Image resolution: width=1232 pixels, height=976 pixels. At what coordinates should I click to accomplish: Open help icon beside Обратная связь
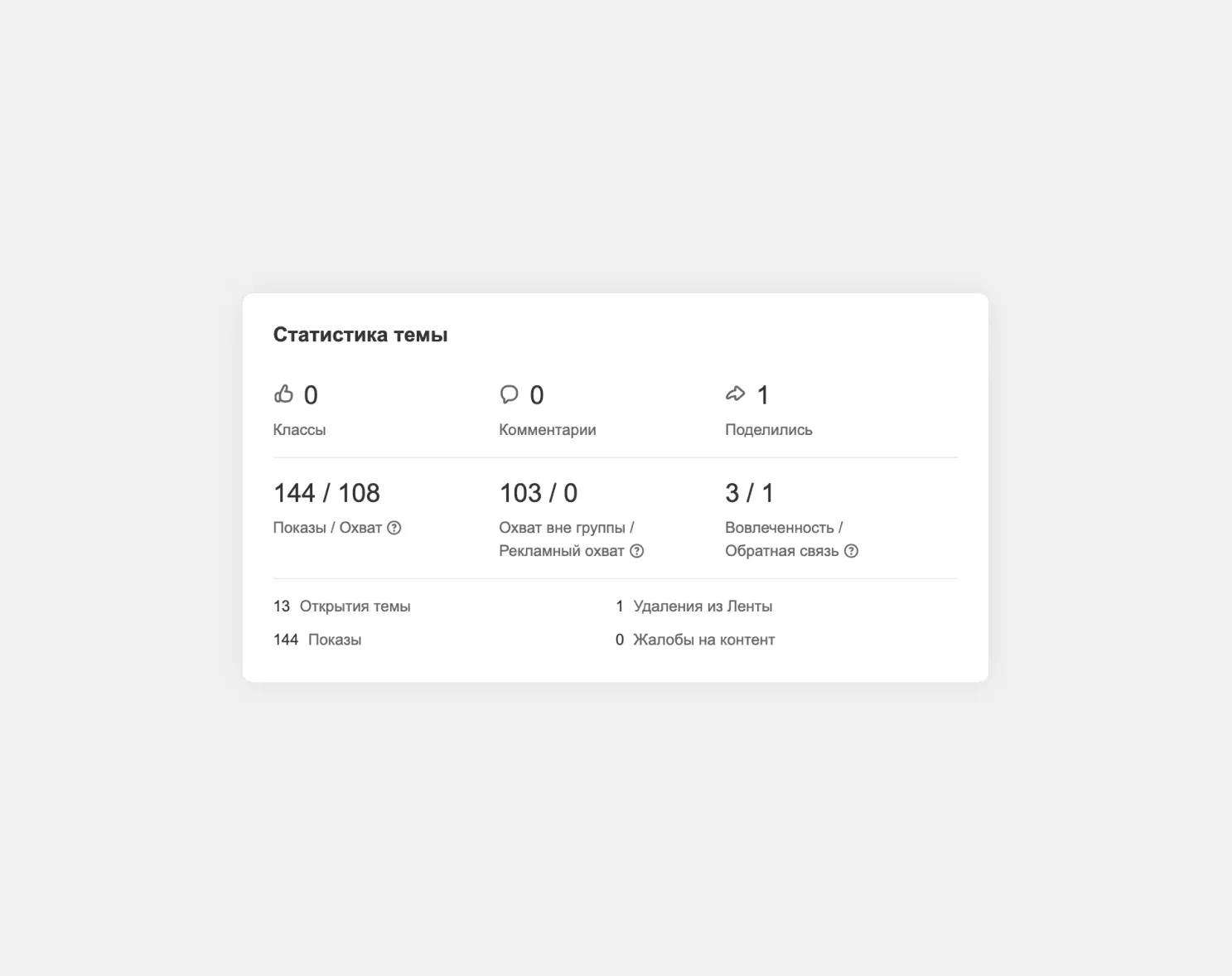(851, 551)
